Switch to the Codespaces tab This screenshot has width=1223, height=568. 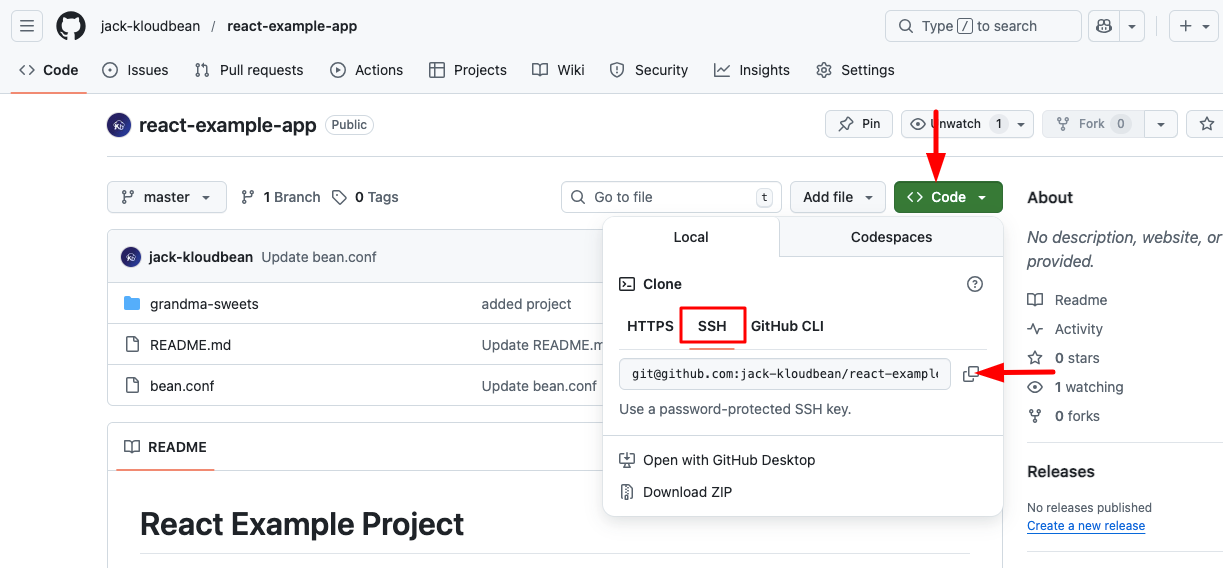[x=891, y=237]
